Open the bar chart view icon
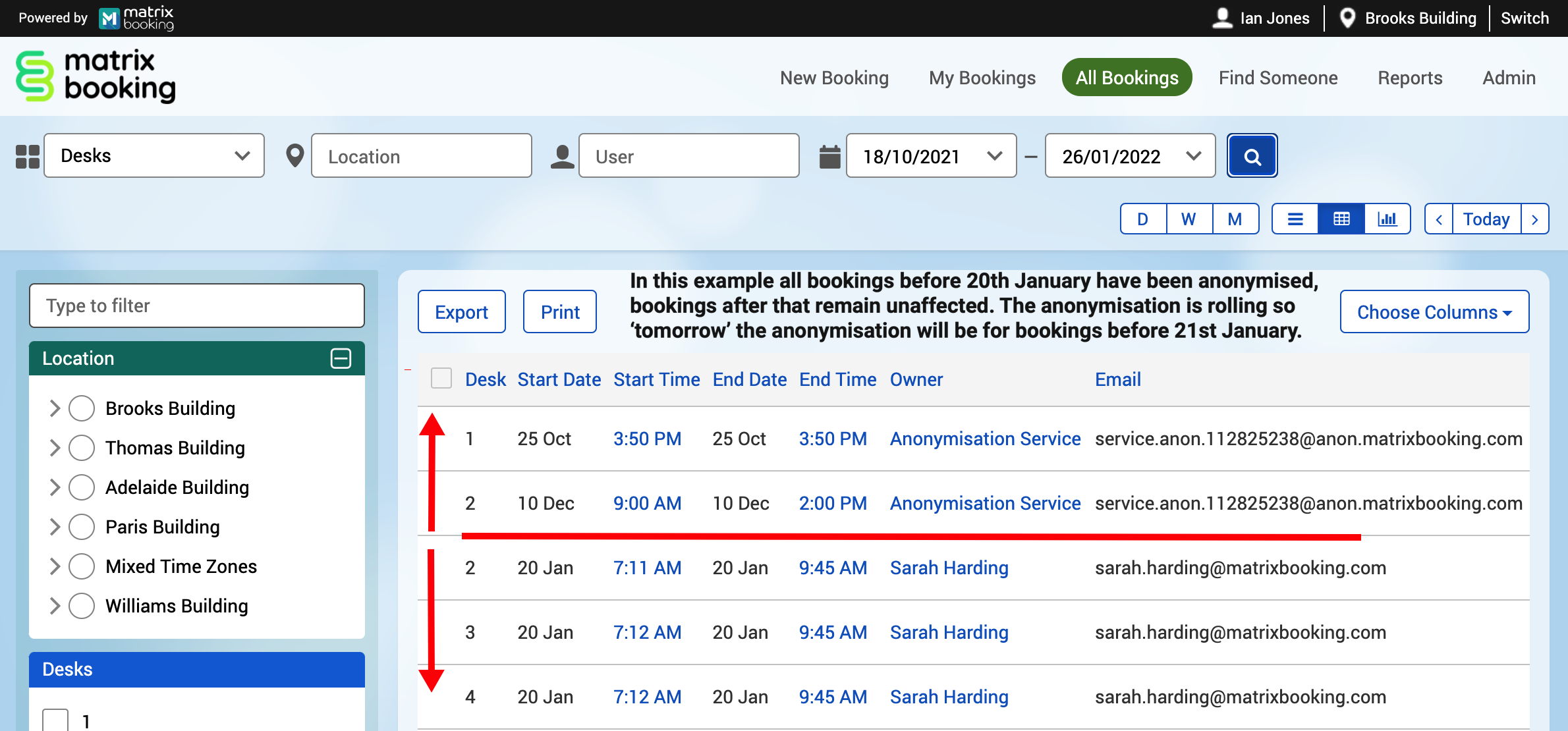This screenshot has height=731, width=1568. tap(1387, 219)
